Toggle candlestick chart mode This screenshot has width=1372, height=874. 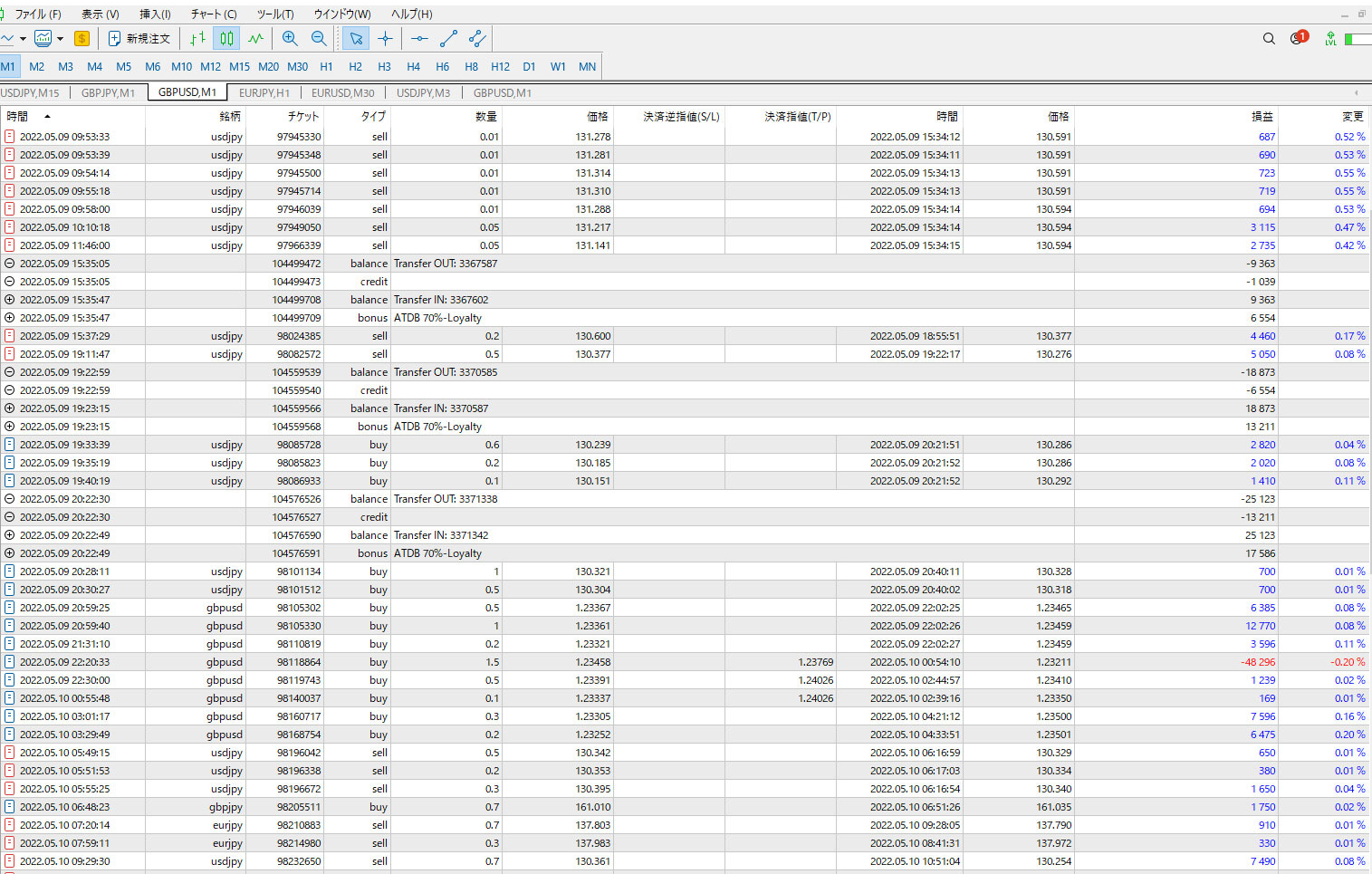tap(226, 38)
